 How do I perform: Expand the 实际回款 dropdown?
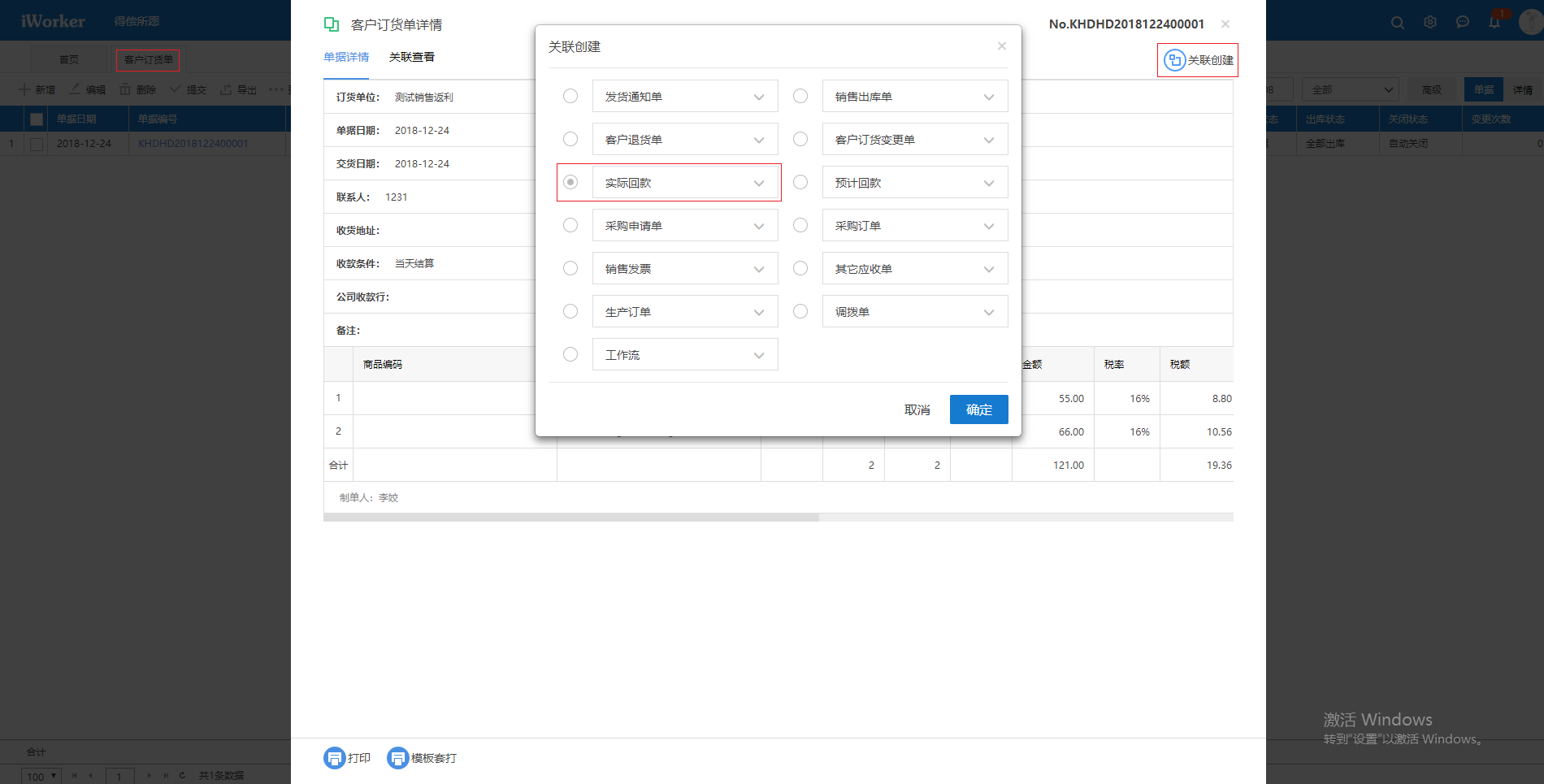tap(685, 182)
